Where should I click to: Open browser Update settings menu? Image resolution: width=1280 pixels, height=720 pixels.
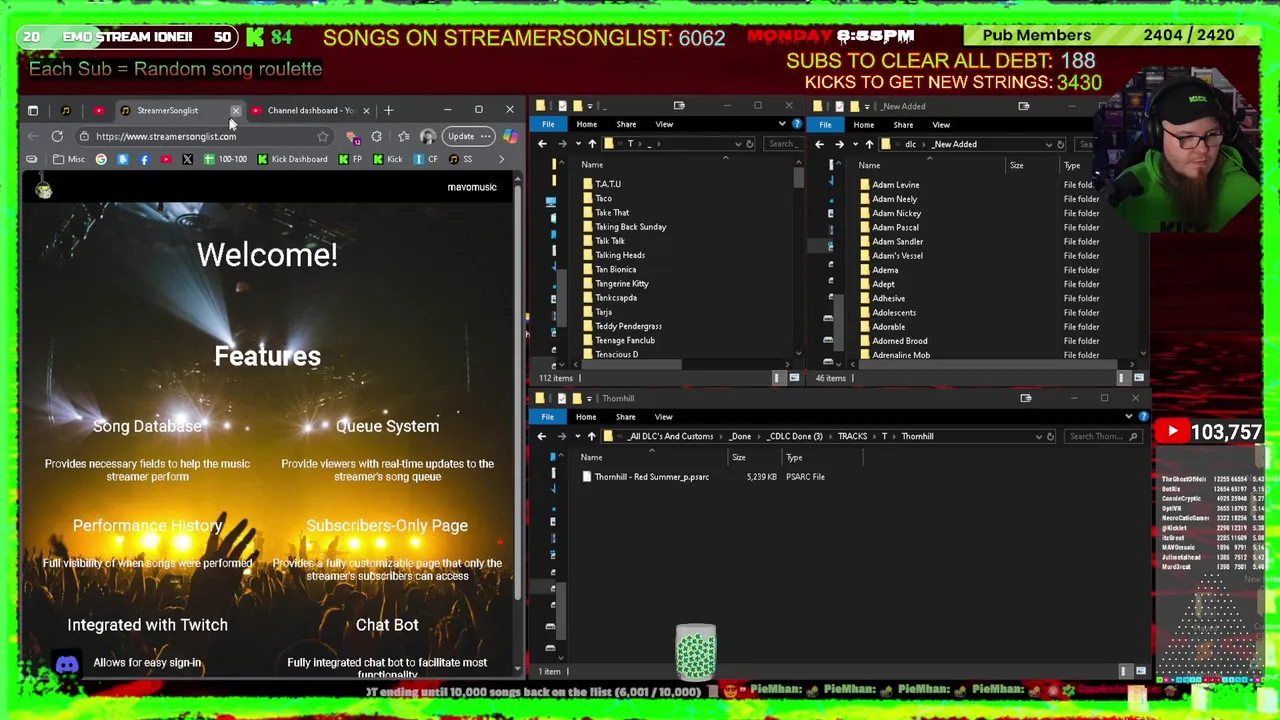click(x=469, y=136)
